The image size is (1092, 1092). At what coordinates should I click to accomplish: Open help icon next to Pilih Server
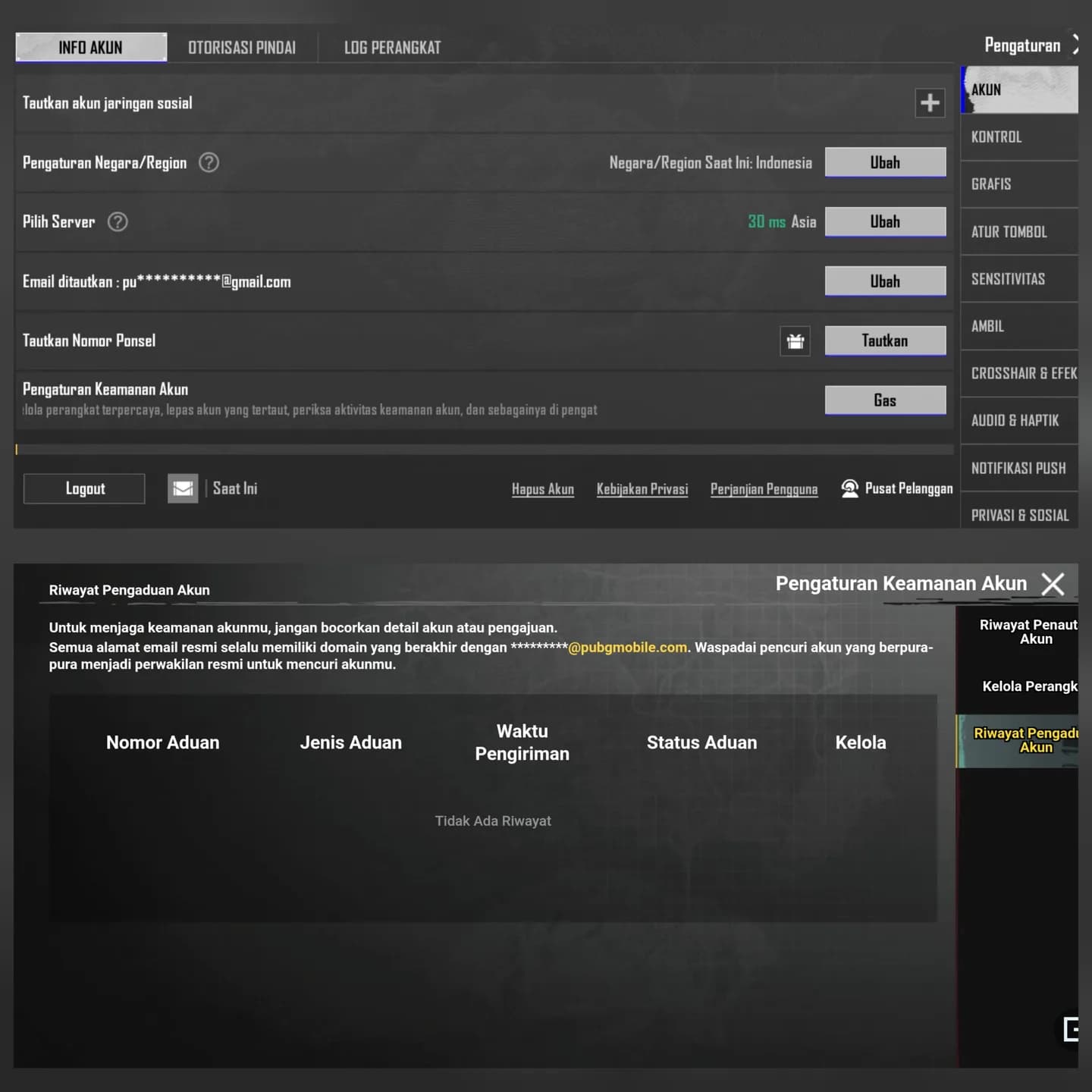coord(118,221)
